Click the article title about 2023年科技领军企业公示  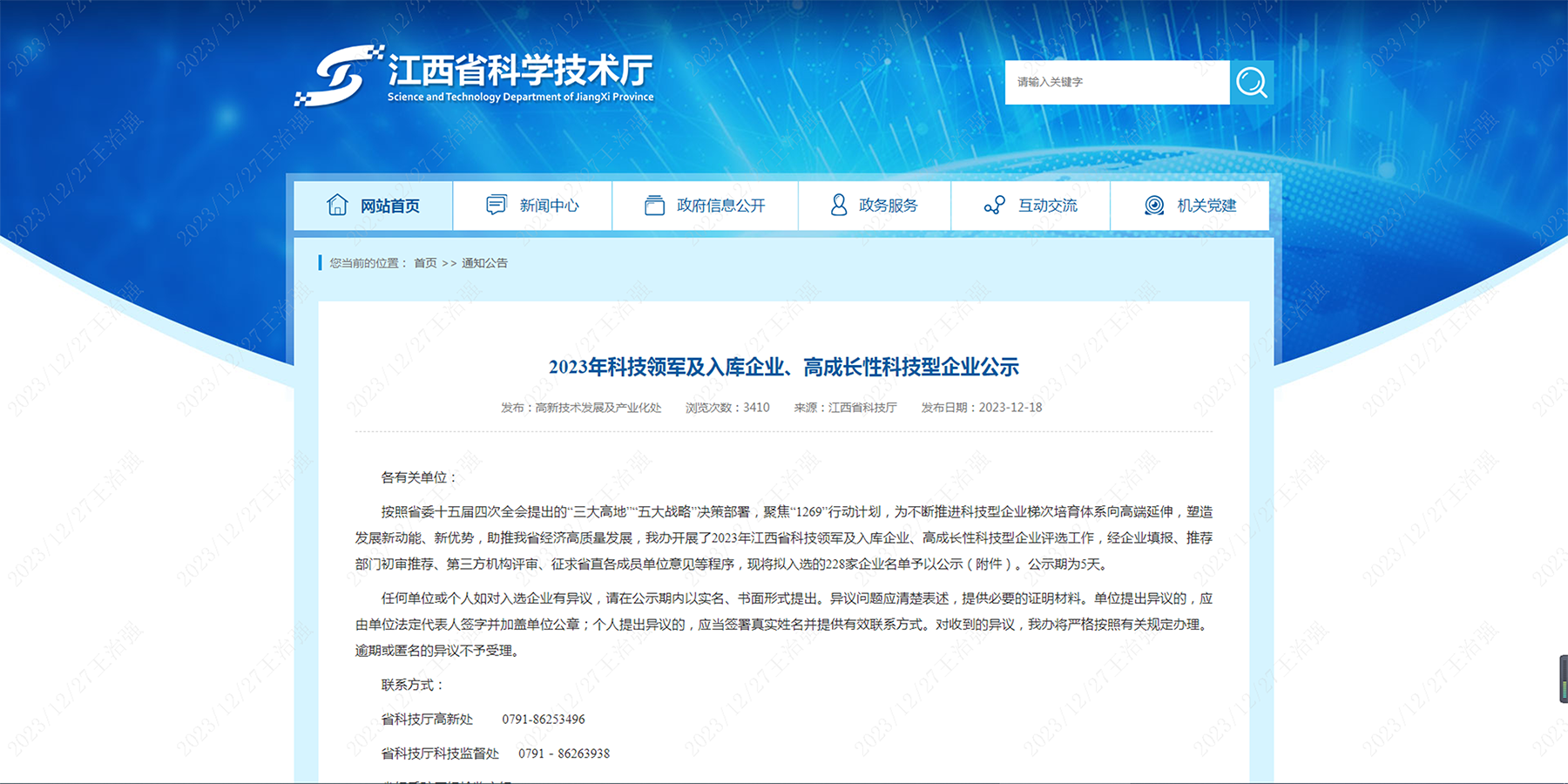tap(784, 367)
